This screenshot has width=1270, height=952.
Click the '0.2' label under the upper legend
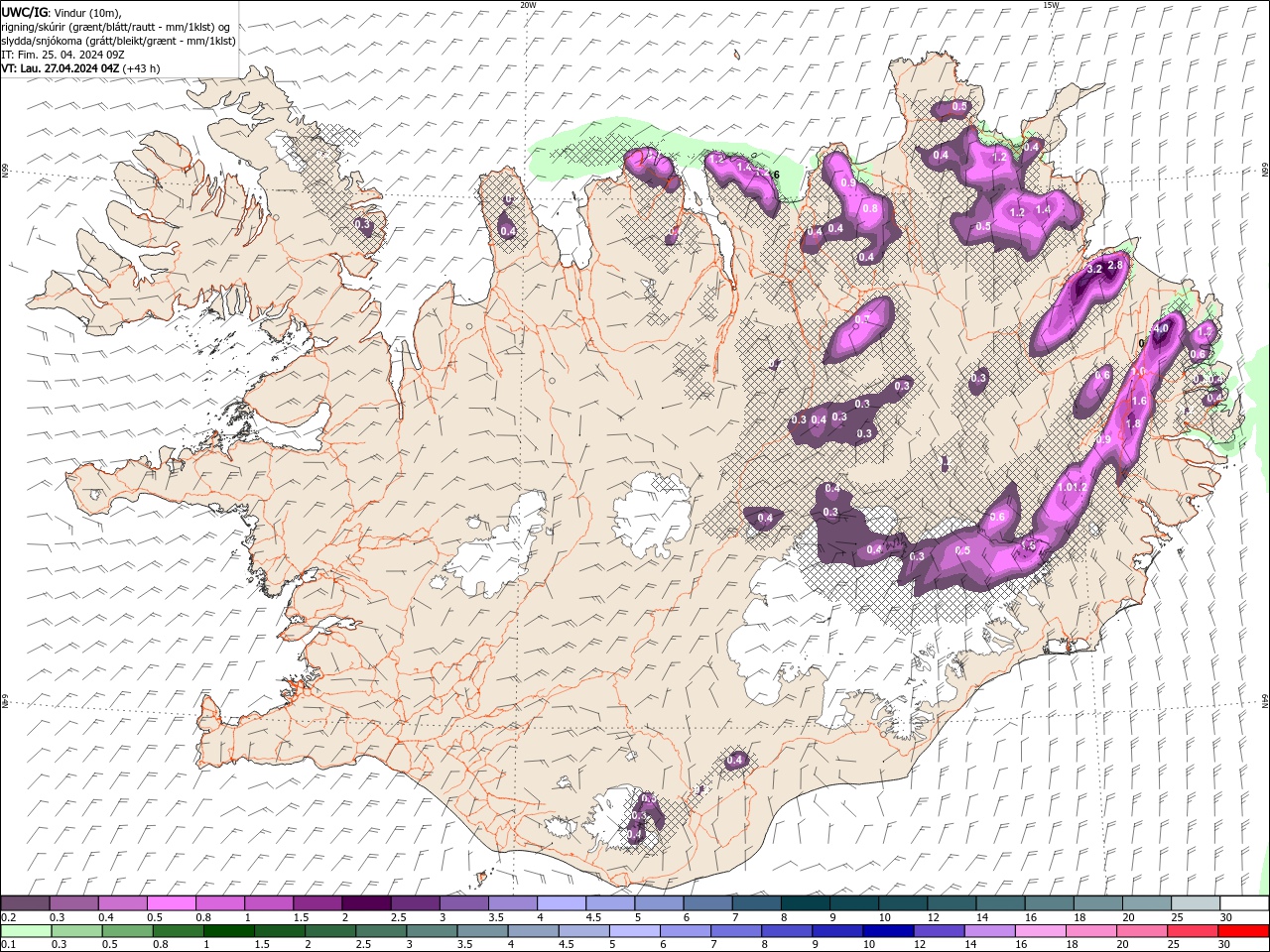coord(8,917)
